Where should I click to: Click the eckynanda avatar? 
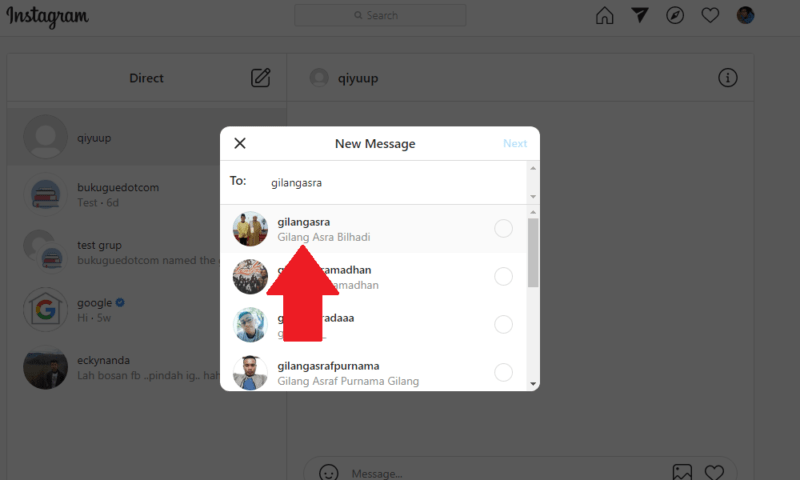[45, 367]
